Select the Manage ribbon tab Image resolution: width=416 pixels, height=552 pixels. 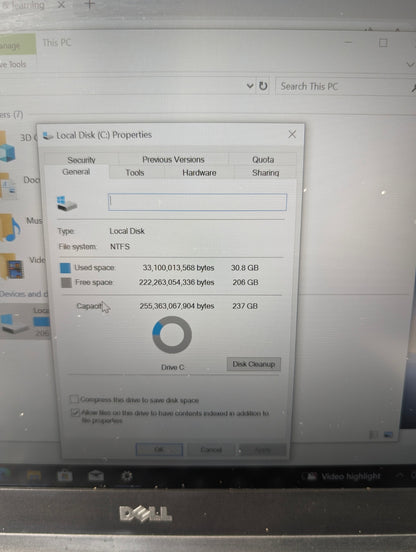(x=18, y=45)
